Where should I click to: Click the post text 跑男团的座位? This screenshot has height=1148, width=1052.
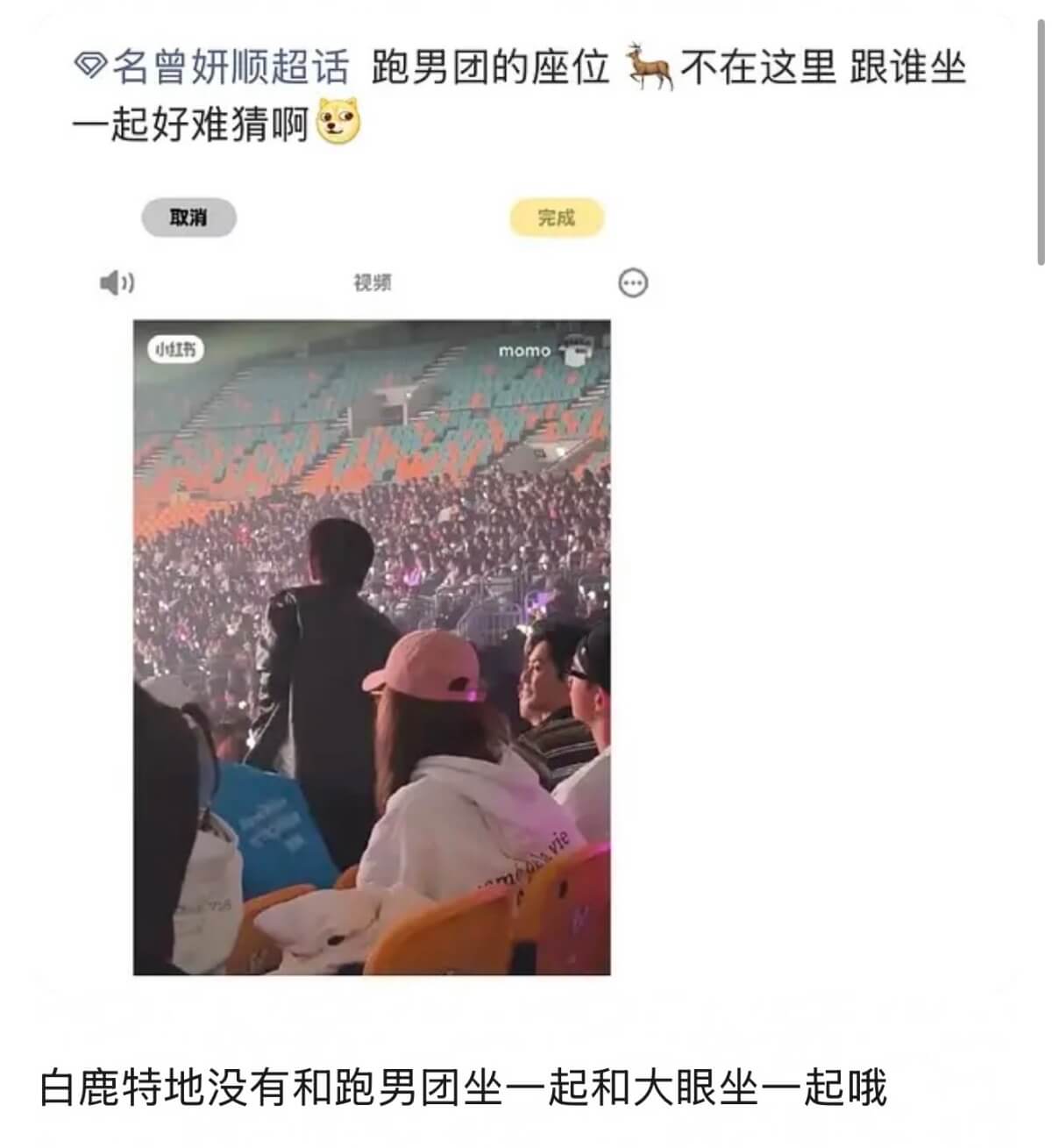pos(490,68)
